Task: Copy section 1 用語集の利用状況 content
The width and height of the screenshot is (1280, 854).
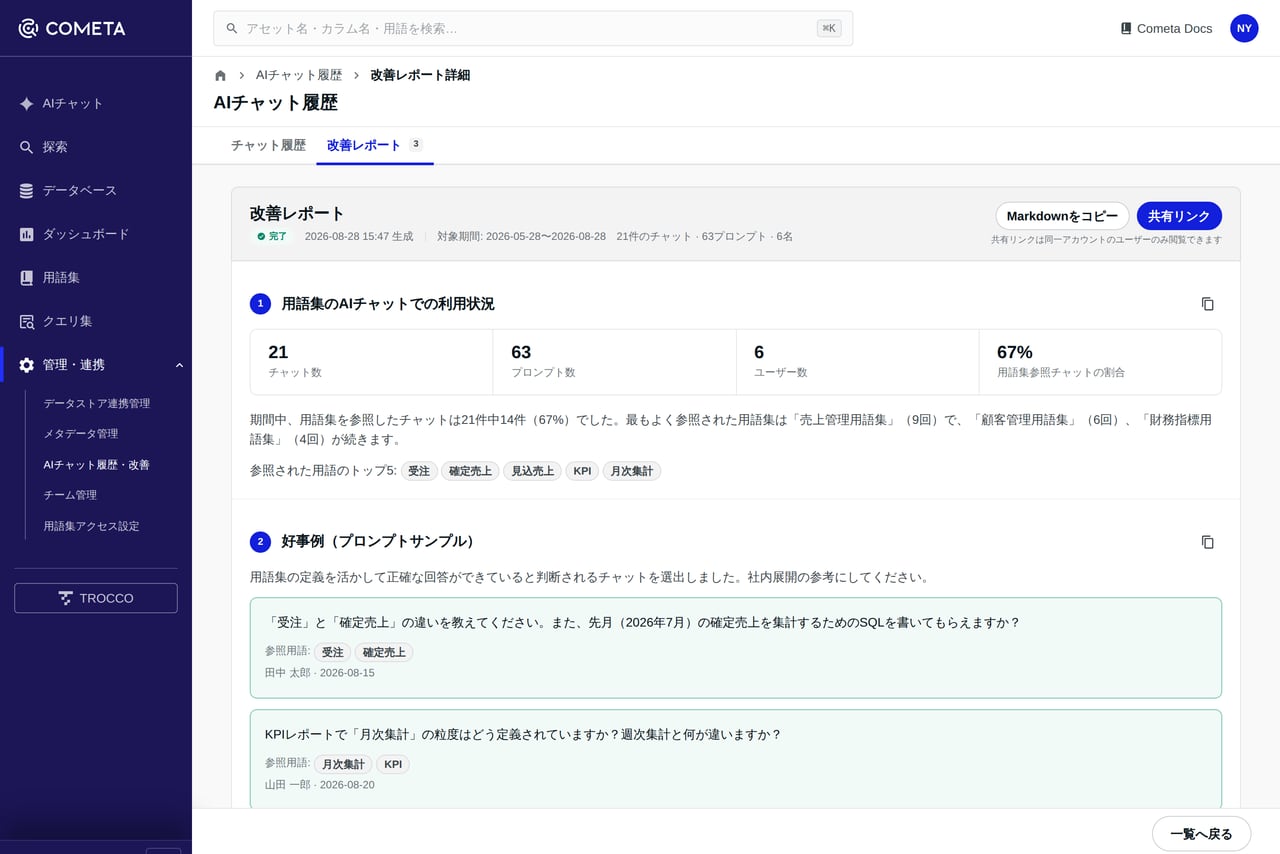Action: pyautogui.click(x=1207, y=304)
